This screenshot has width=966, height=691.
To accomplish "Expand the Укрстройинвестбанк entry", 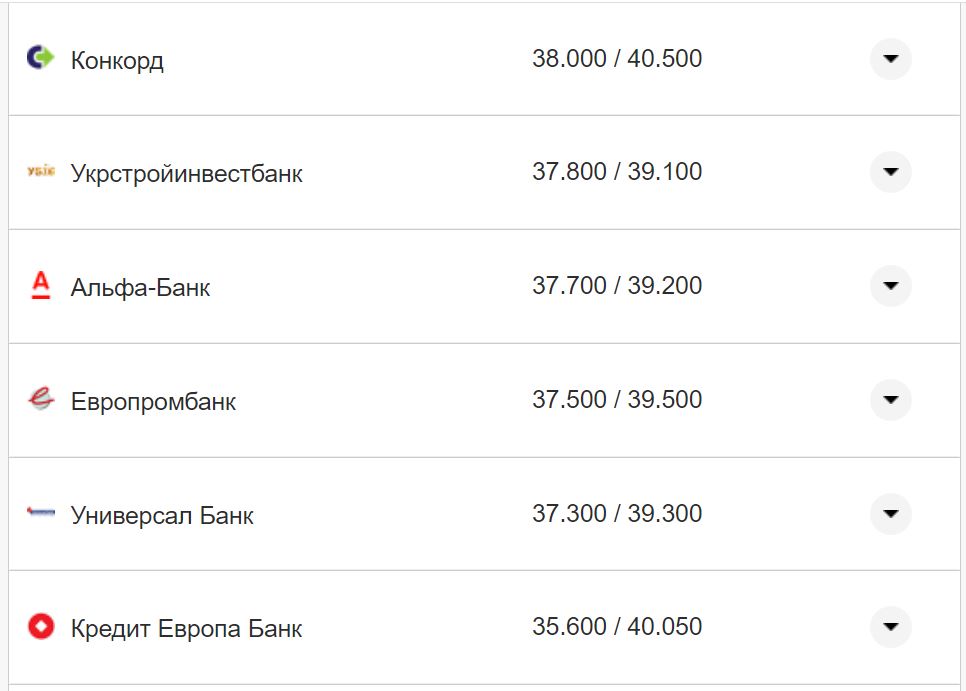I will tap(889, 172).
